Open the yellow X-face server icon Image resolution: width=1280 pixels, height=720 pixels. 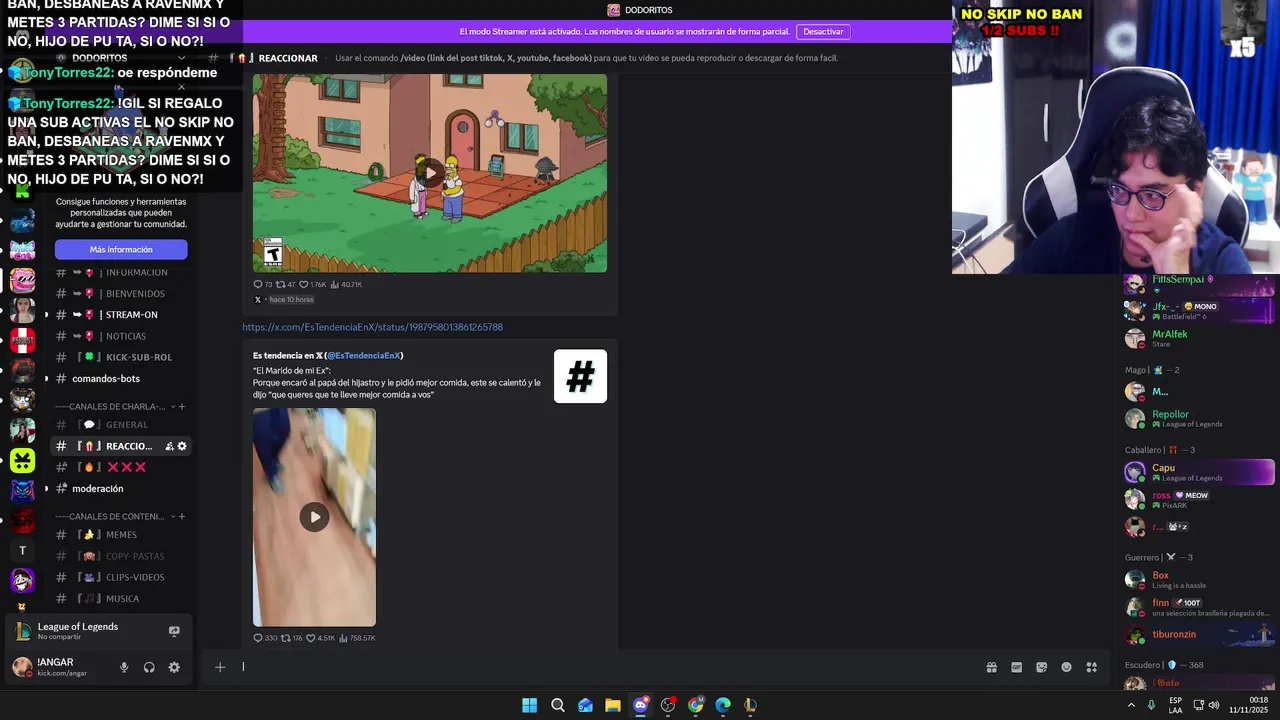(x=22, y=461)
